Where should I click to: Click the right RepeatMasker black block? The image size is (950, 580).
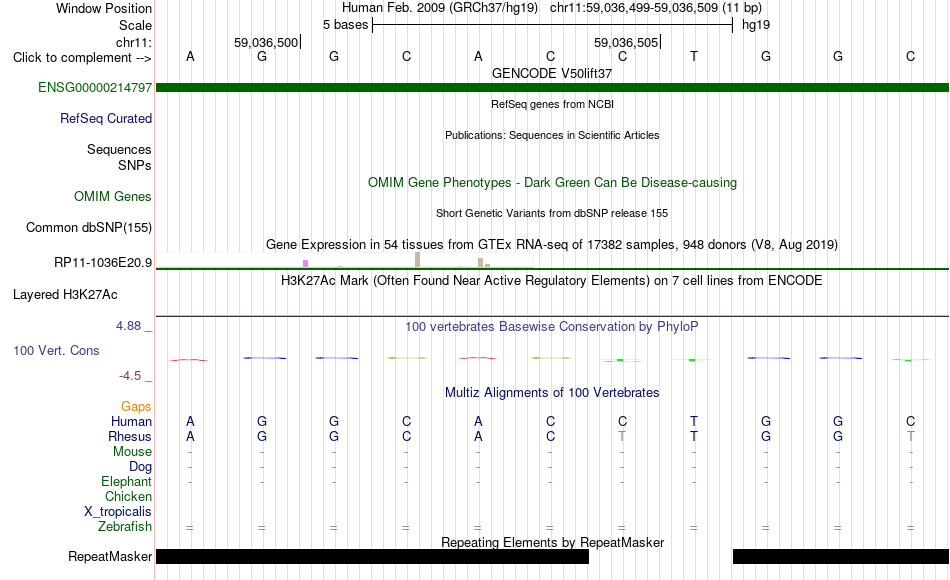[841, 556]
